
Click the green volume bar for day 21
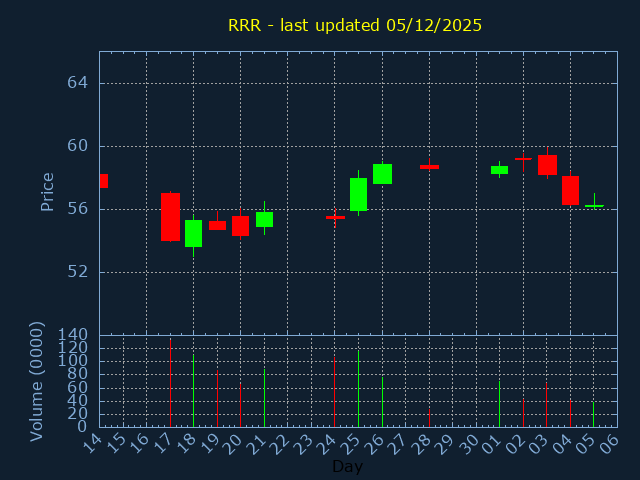click(264, 398)
